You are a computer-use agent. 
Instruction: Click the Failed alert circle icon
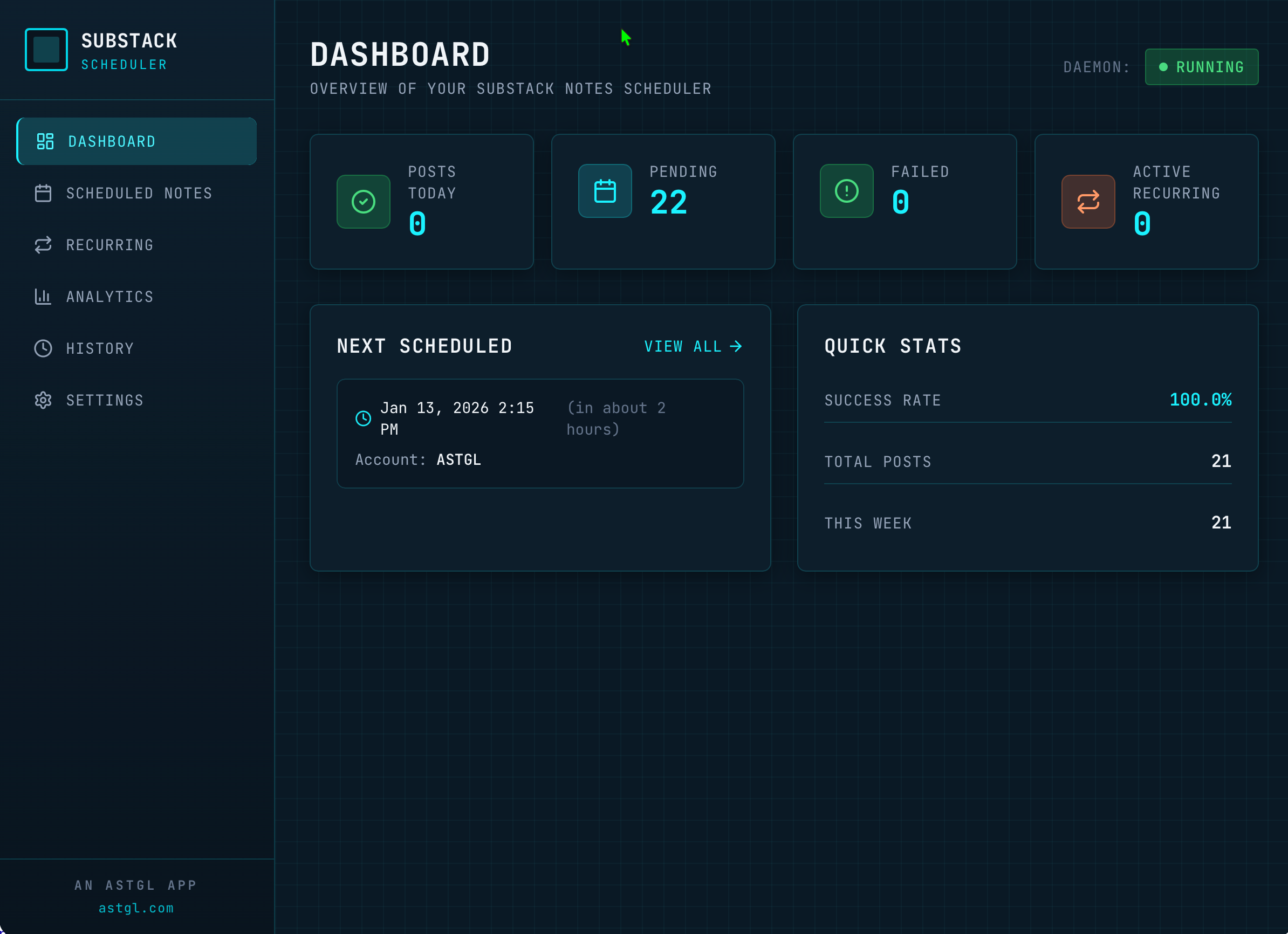pos(846,191)
